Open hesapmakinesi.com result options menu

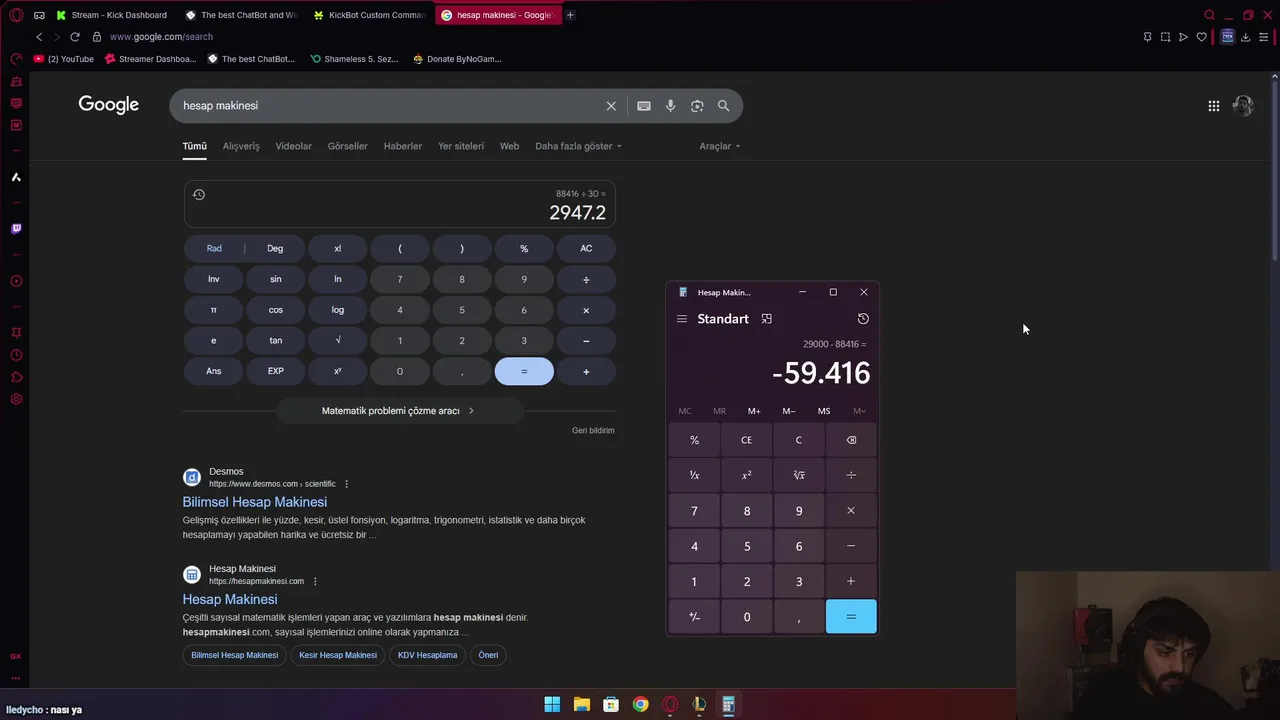[x=315, y=581]
